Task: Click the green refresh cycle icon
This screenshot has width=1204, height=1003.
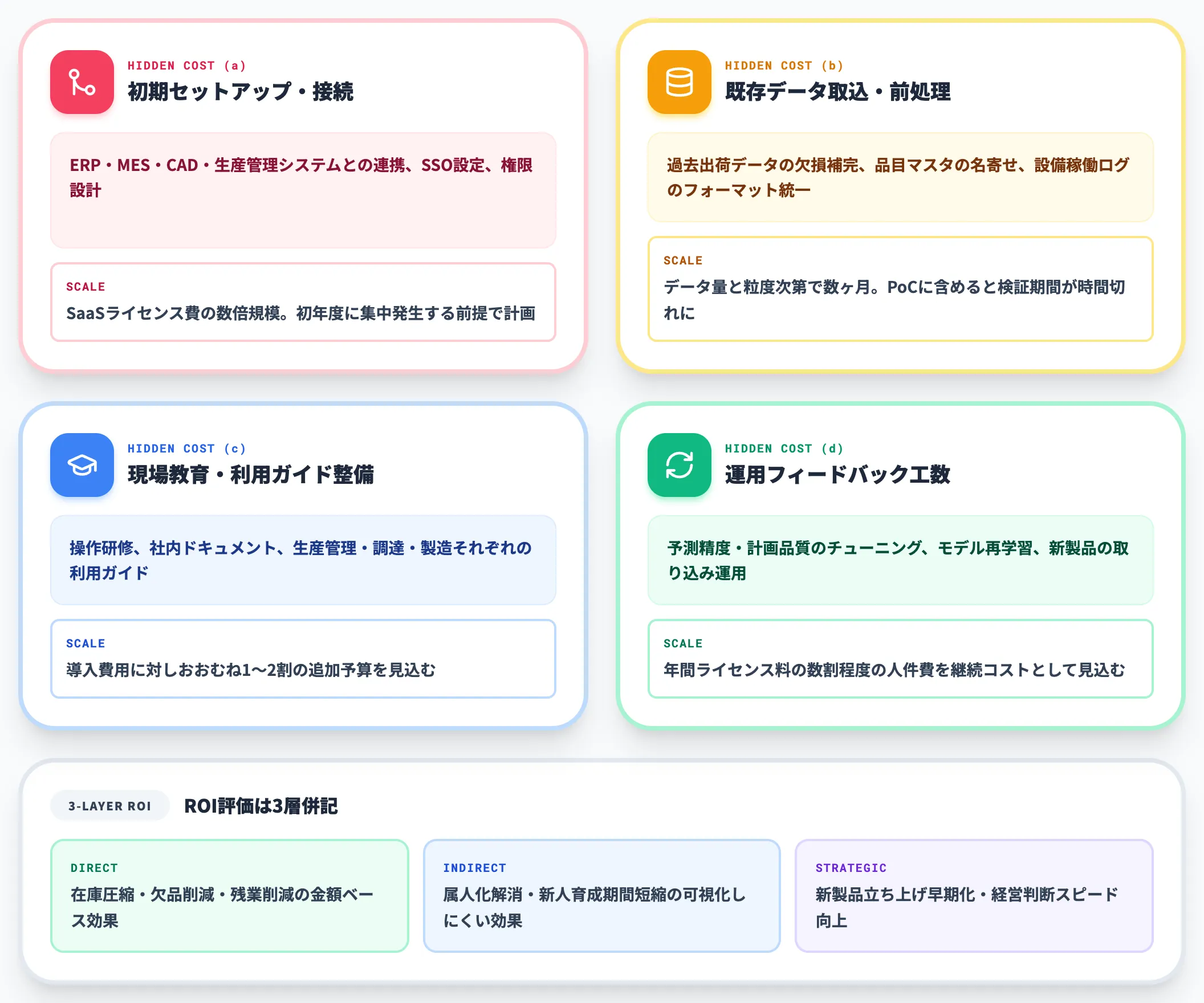Action: pos(680,465)
